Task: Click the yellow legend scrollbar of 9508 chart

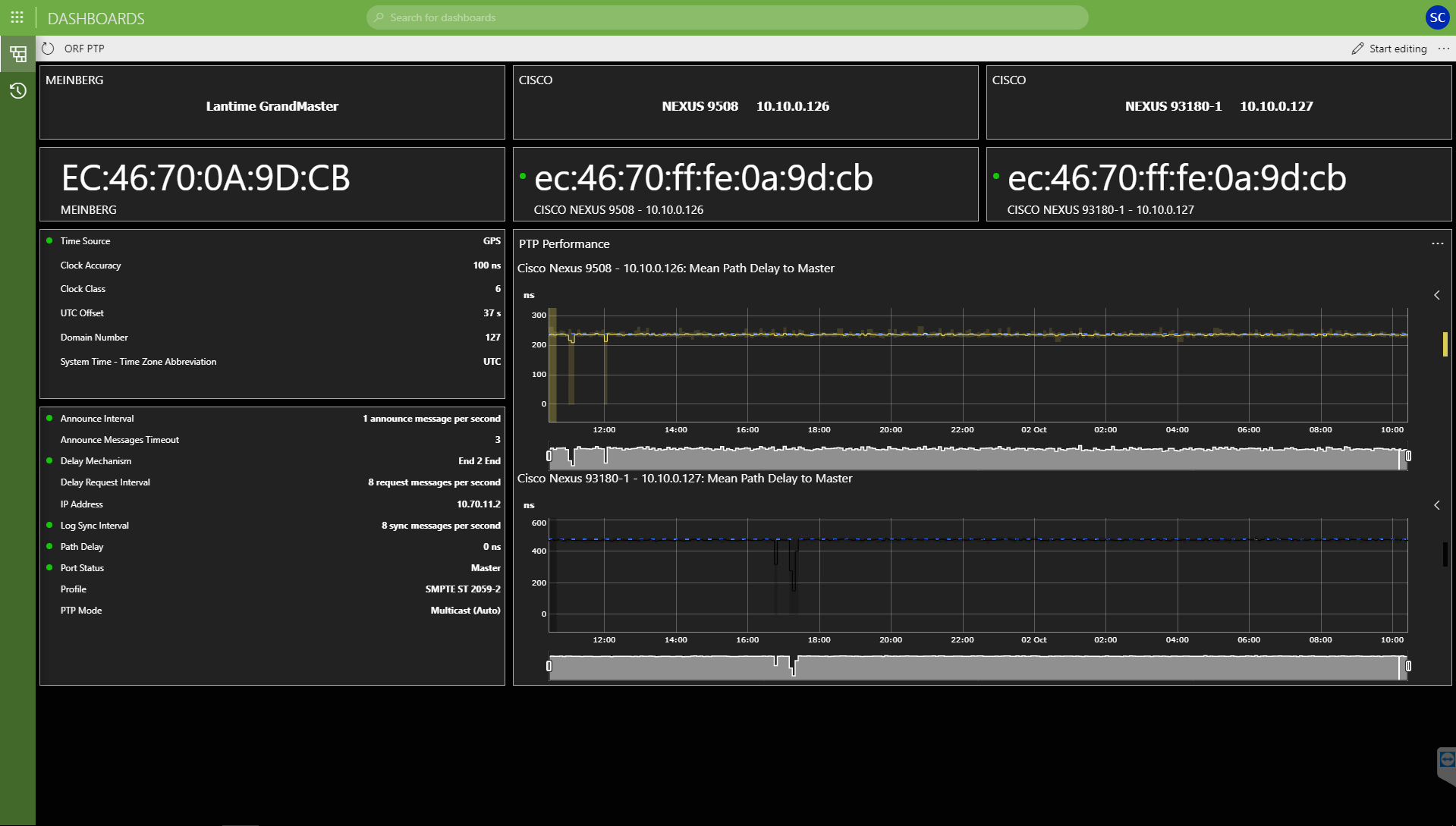Action: pyautogui.click(x=1445, y=344)
